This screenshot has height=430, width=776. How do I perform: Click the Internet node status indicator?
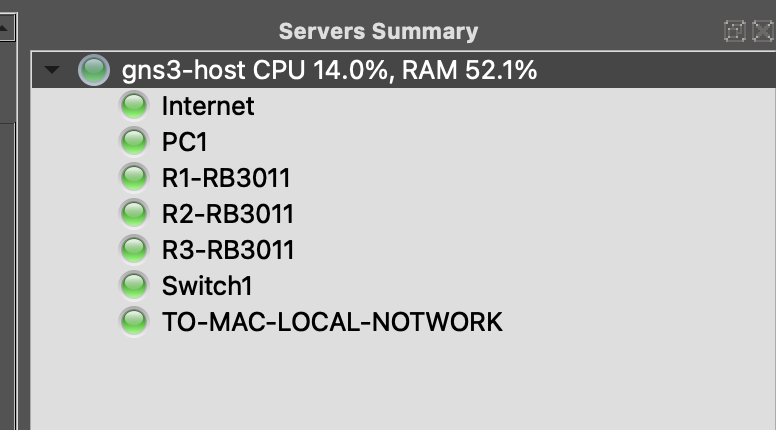(133, 106)
